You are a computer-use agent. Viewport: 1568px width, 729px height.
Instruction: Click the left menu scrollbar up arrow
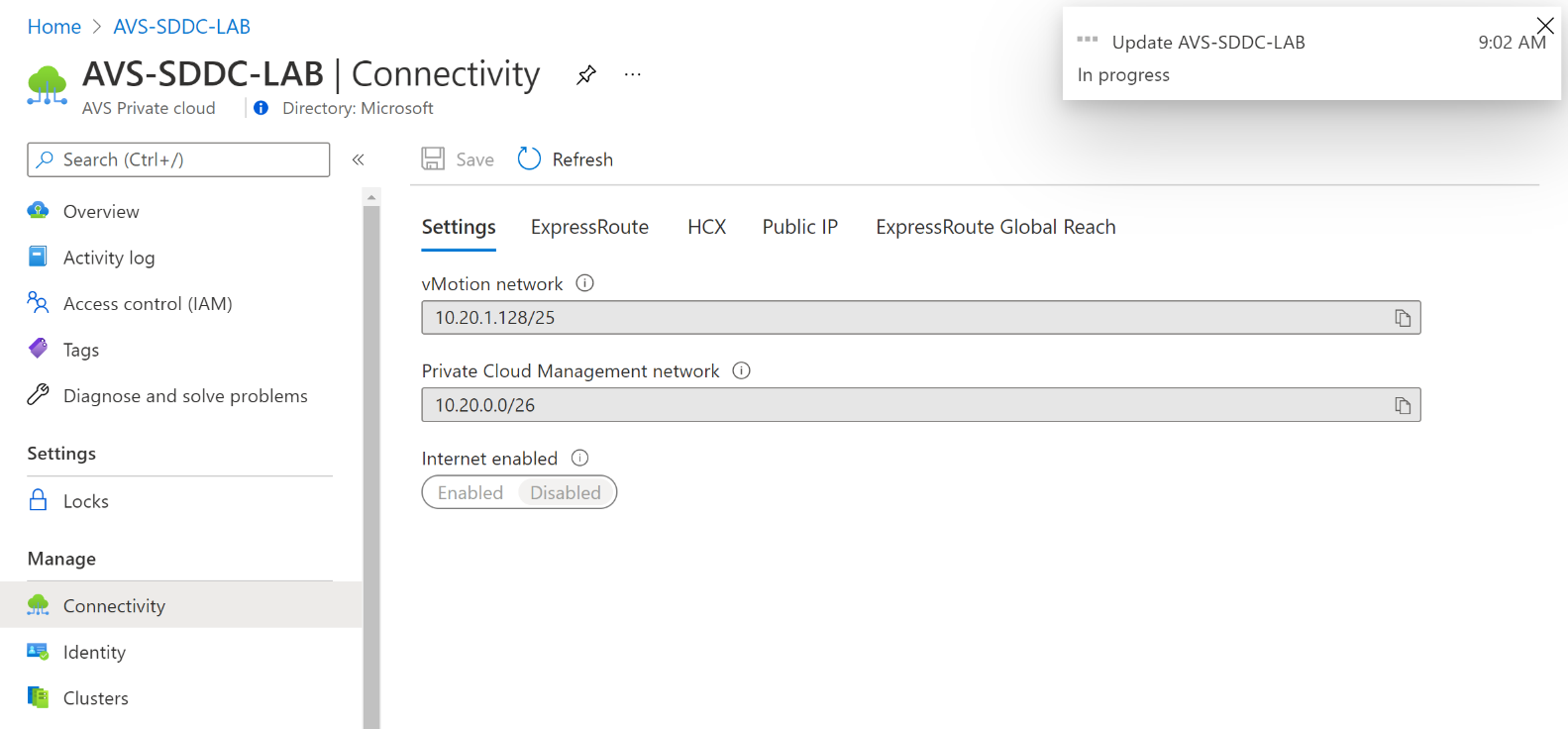pyautogui.click(x=371, y=197)
